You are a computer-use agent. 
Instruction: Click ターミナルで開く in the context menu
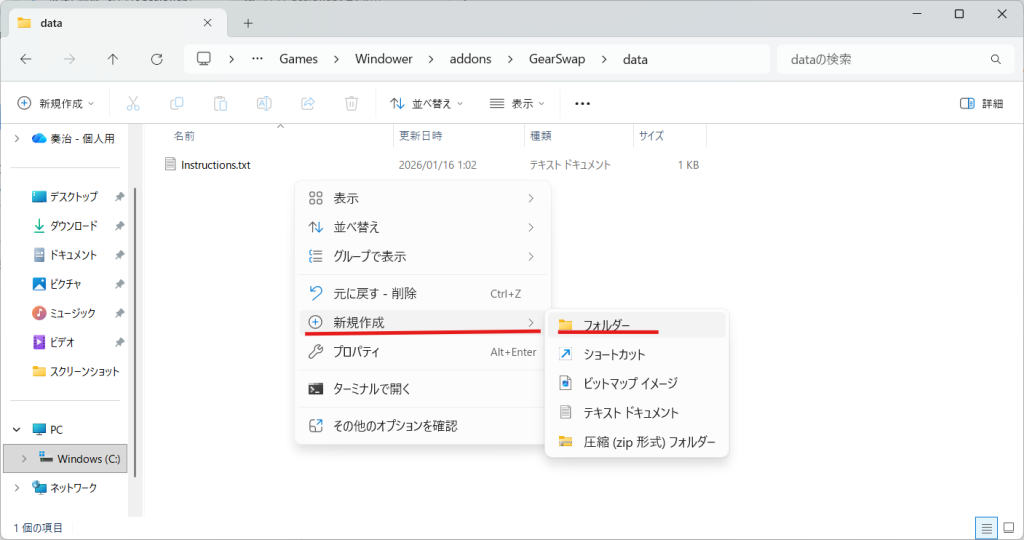pyautogui.click(x=372, y=389)
